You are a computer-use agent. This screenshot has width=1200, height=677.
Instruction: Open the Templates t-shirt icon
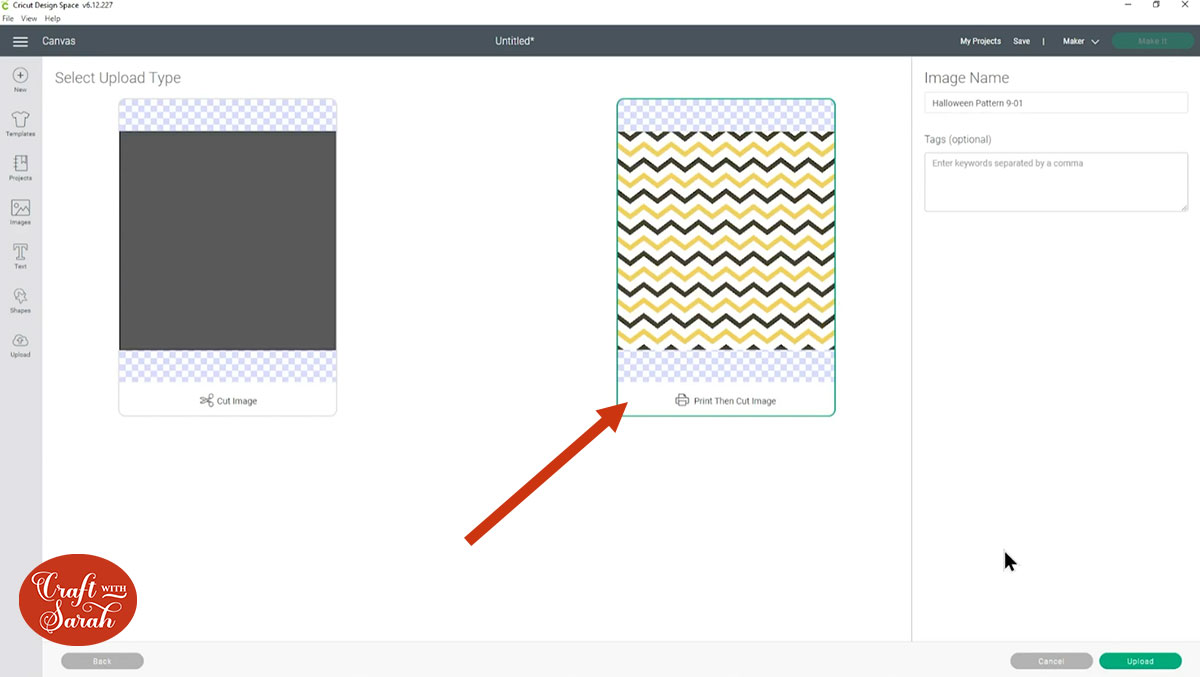20,119
